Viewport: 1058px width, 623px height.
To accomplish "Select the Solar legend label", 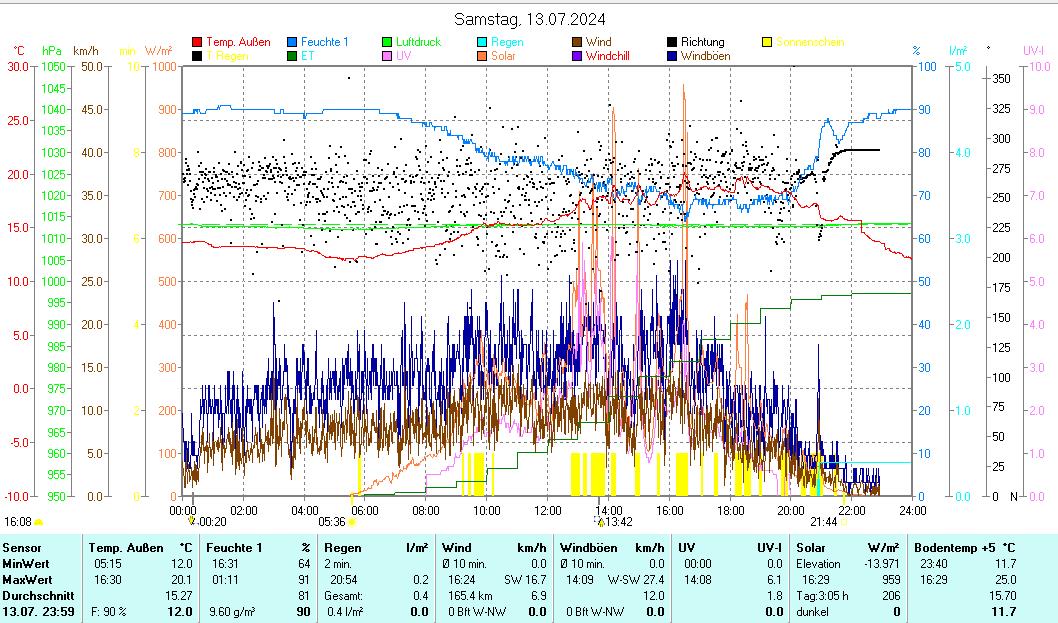I will pos(503,57).
